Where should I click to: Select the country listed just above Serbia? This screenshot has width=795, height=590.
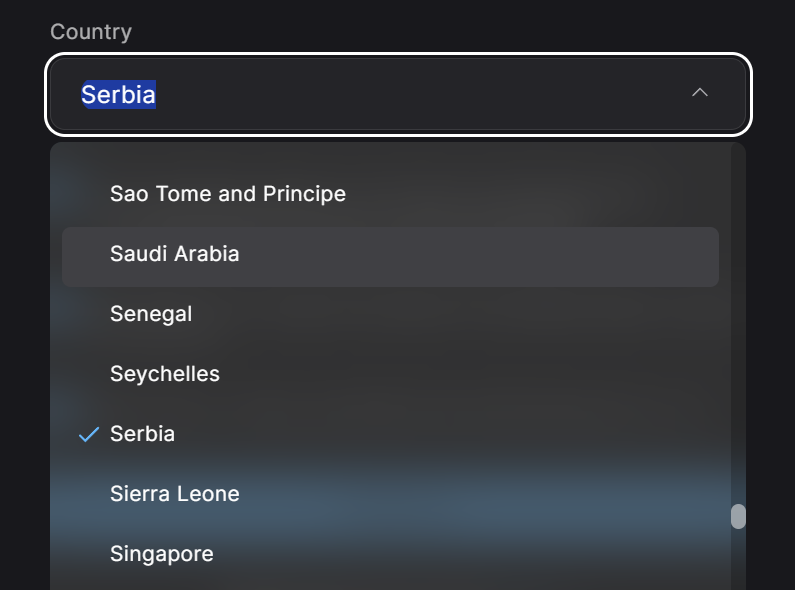point(165,374)
